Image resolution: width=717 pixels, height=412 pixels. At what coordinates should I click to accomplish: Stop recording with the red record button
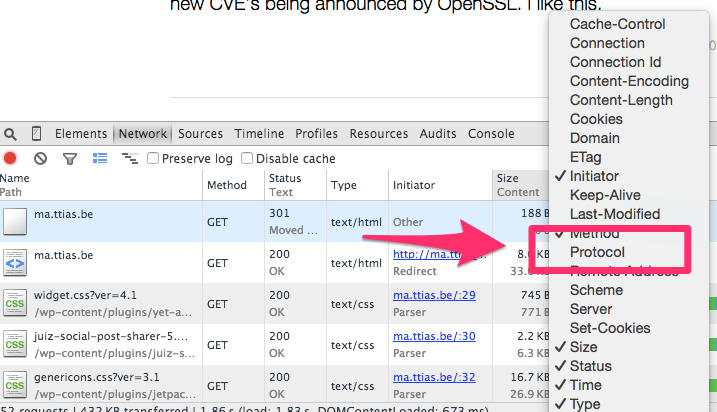tap(10, 158)
